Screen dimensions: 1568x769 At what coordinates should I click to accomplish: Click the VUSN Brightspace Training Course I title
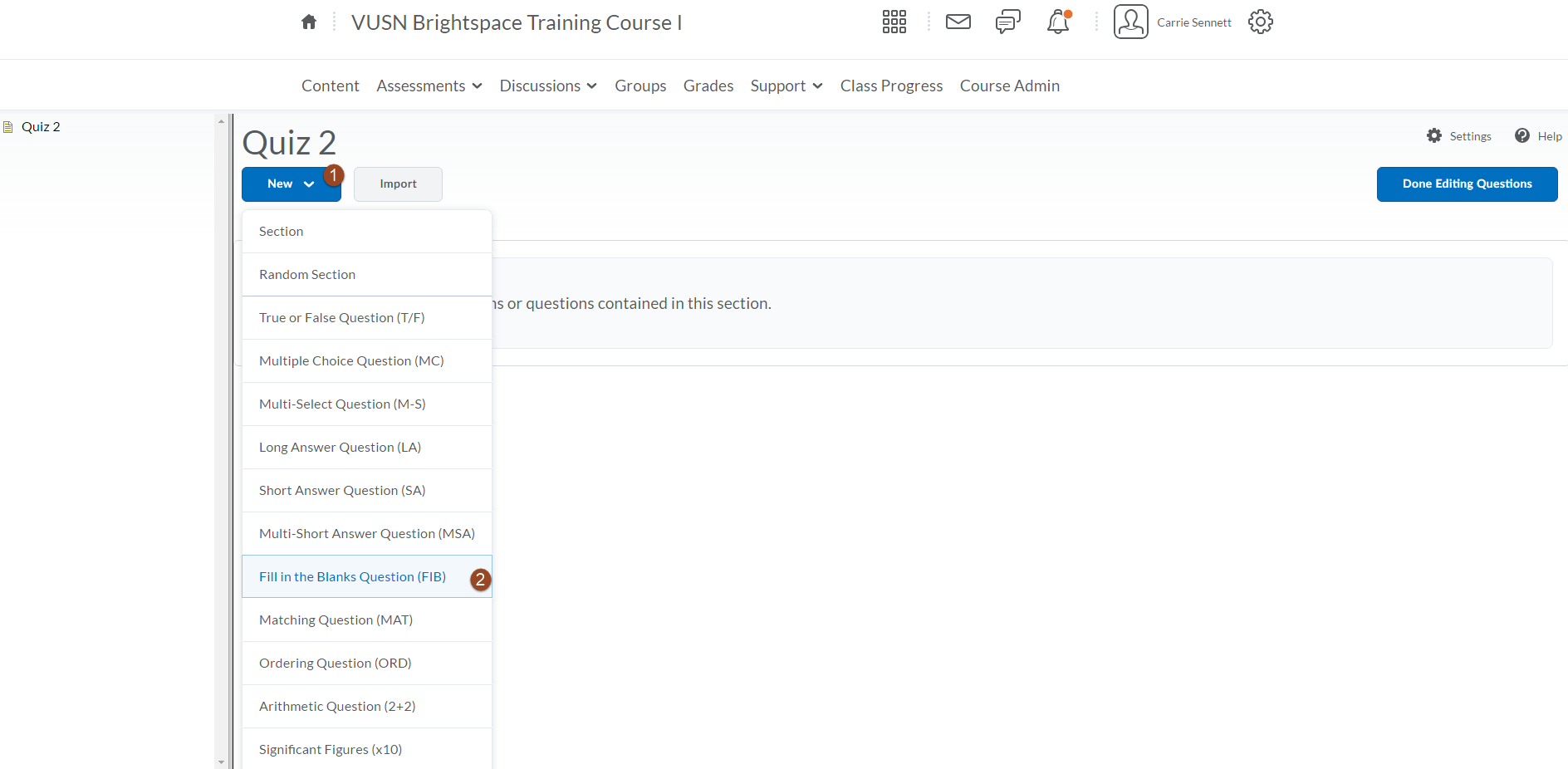click(517, 22)
